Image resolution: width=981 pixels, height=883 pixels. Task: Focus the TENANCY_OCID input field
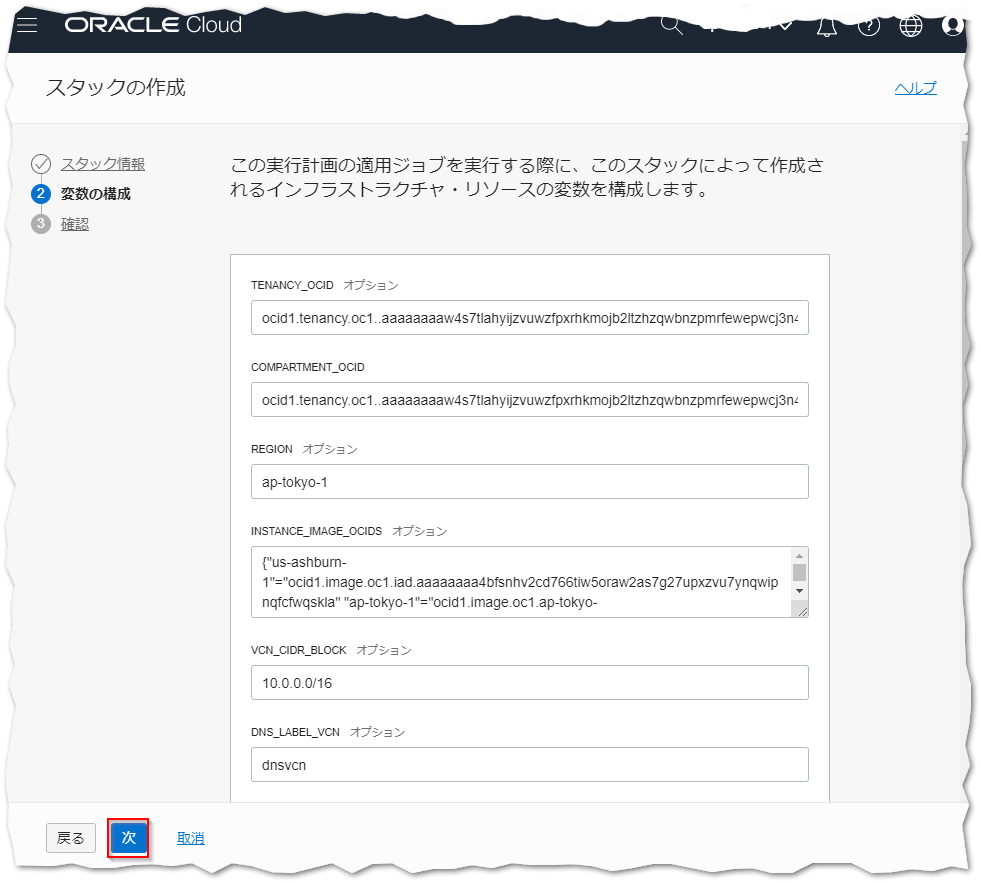529,317
